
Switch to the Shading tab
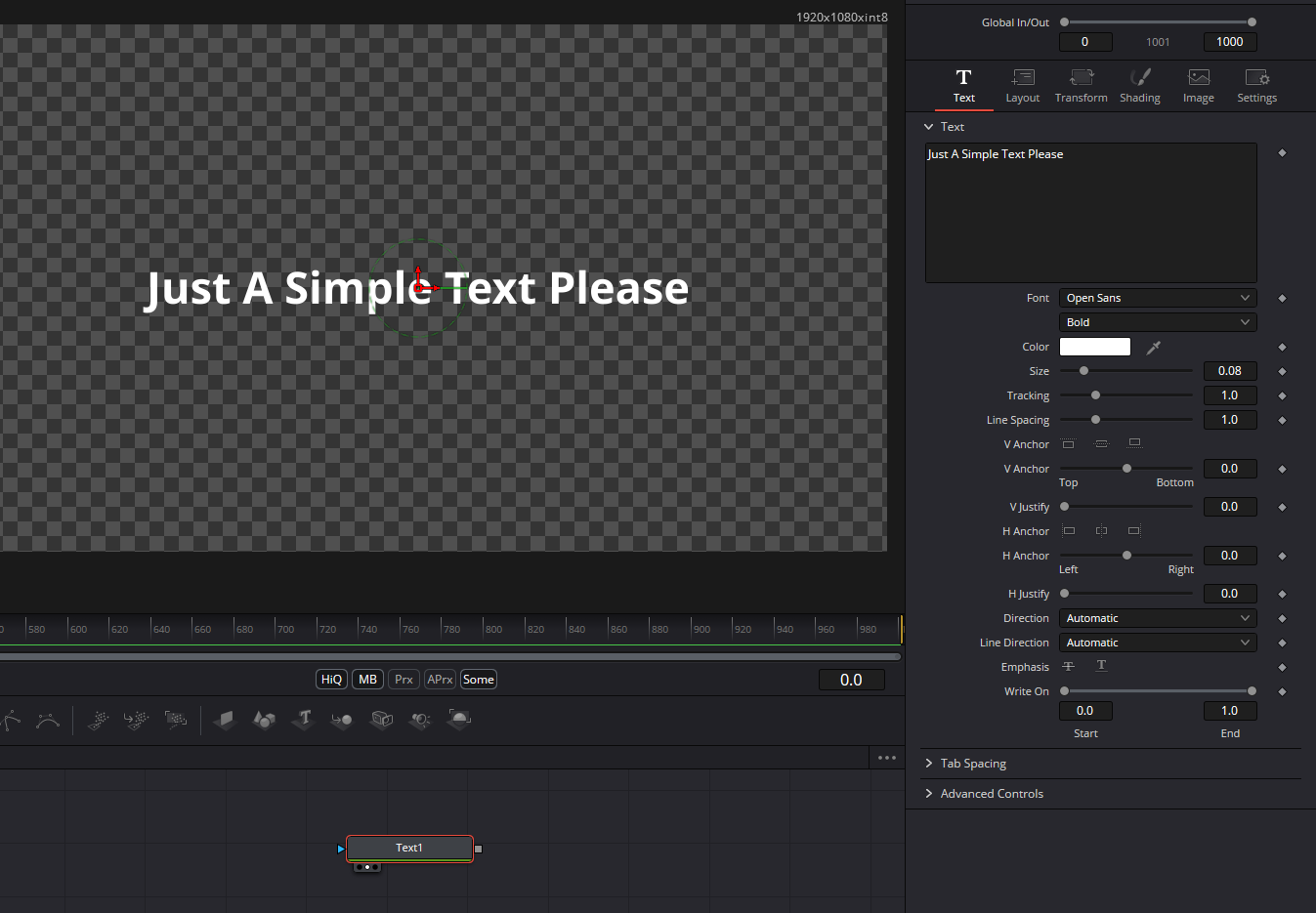[1140, 86]
